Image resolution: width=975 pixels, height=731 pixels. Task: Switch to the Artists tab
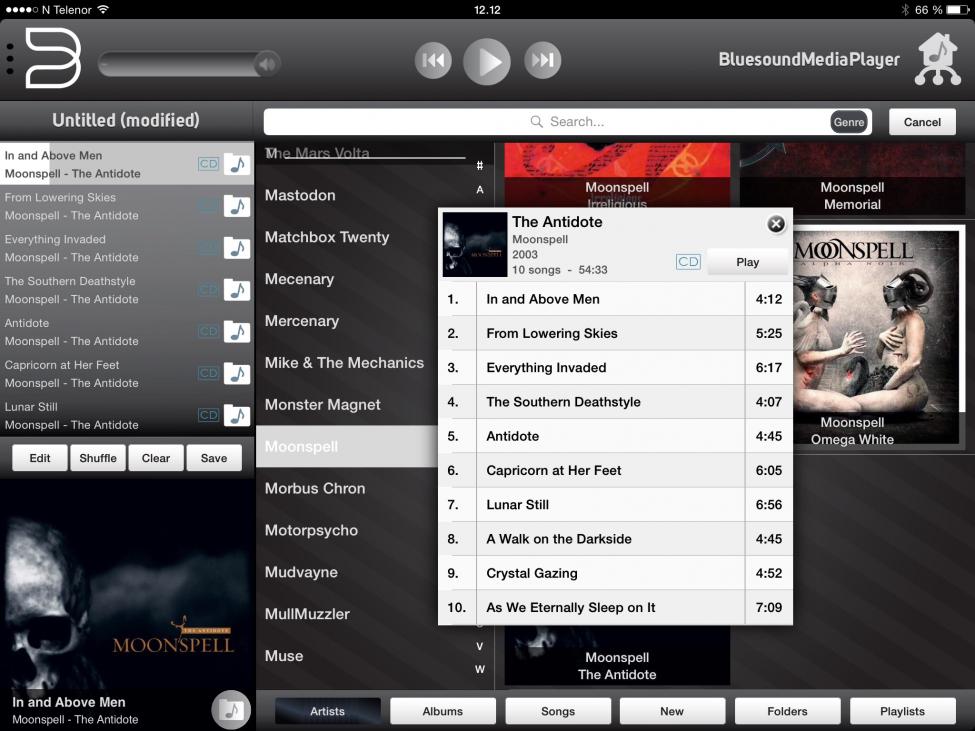tap(327, 711)
